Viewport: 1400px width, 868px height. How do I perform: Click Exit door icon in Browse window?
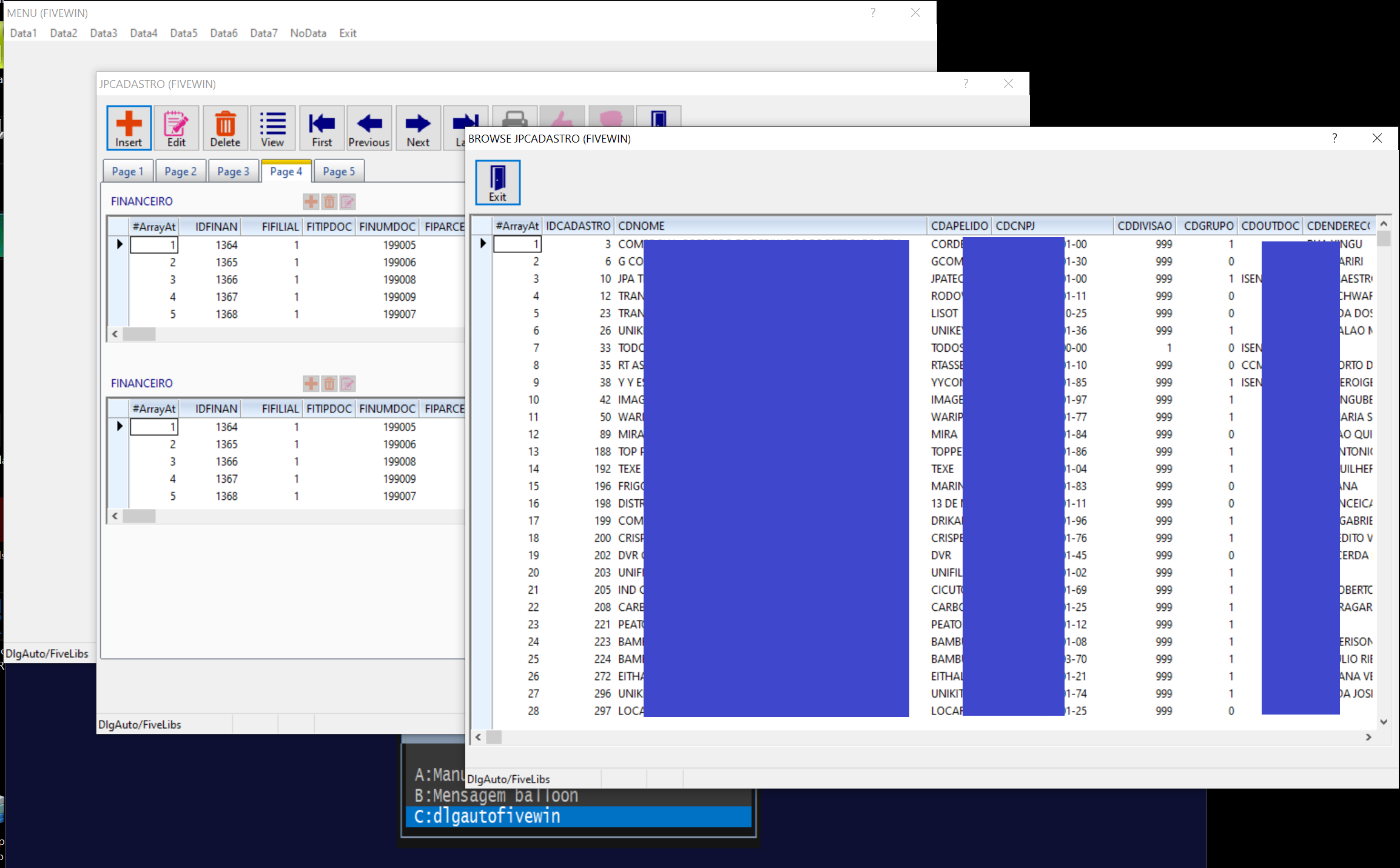point(497,183)
